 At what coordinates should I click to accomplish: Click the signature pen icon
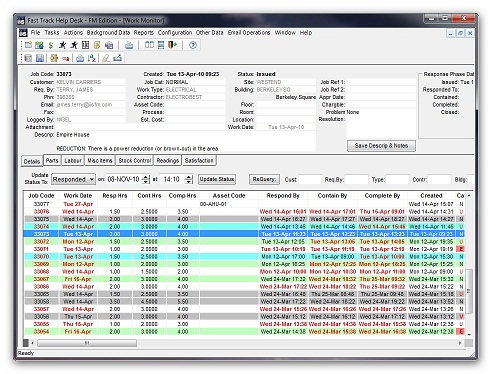[106, 58]
